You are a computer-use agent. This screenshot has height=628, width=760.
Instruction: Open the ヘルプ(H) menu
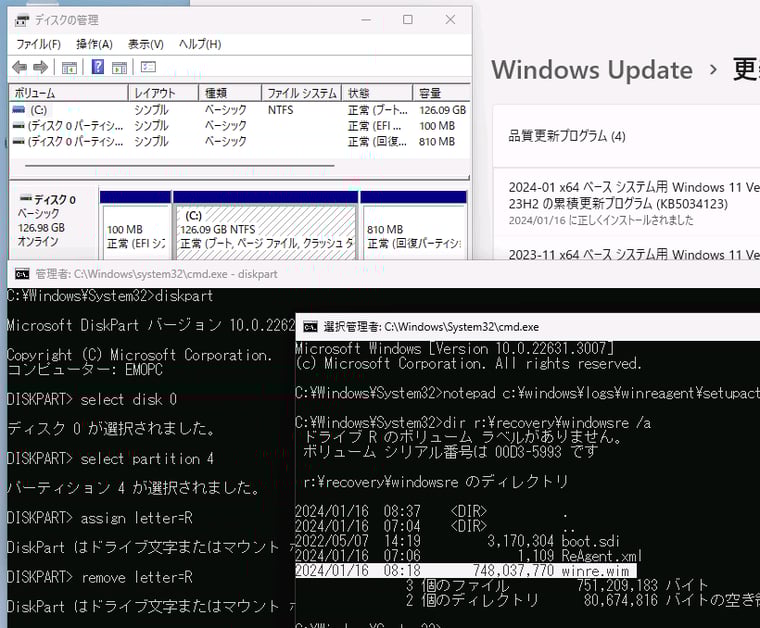point(199,44)
